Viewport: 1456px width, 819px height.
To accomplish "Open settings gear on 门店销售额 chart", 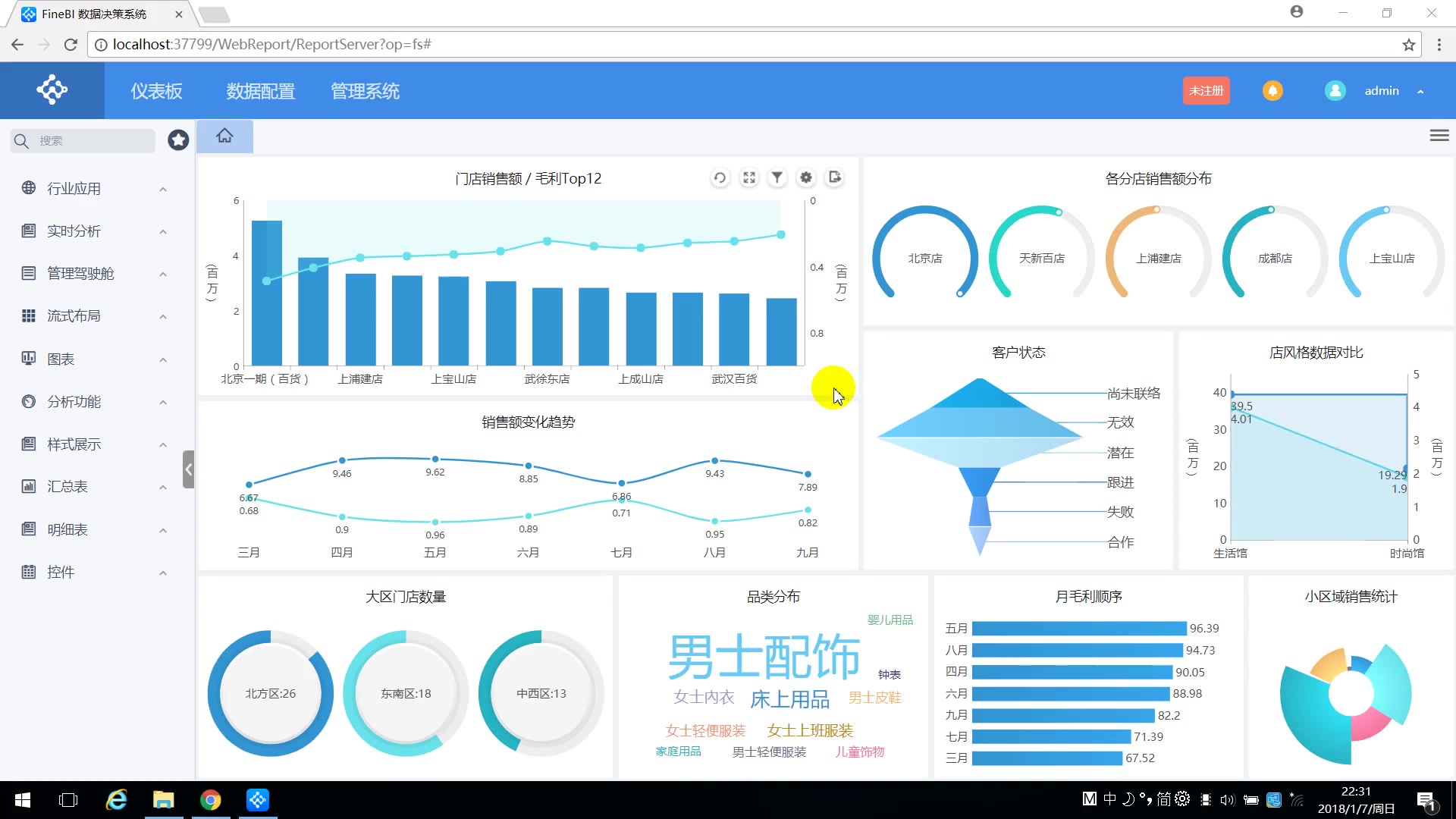I will [806, 177].
